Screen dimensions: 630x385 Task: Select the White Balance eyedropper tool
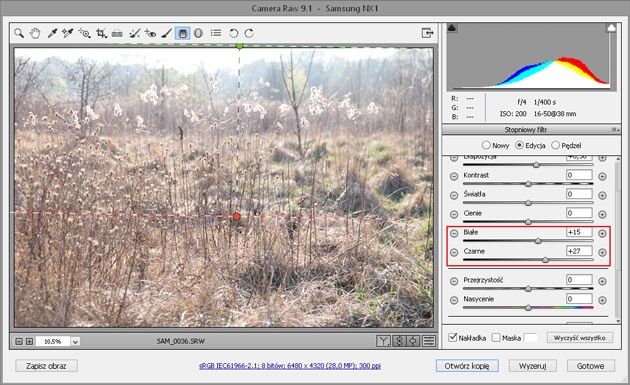point(52,33)
